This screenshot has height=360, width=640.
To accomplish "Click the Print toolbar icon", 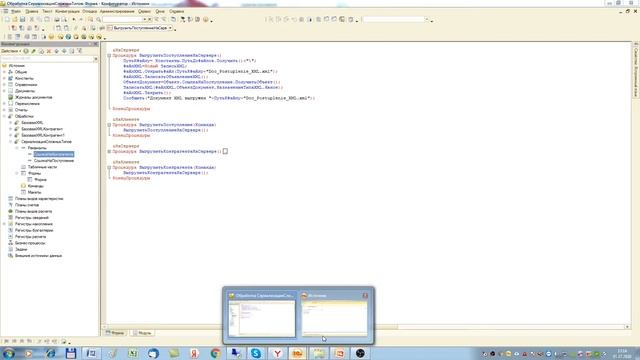I will [x=57, y=19].
